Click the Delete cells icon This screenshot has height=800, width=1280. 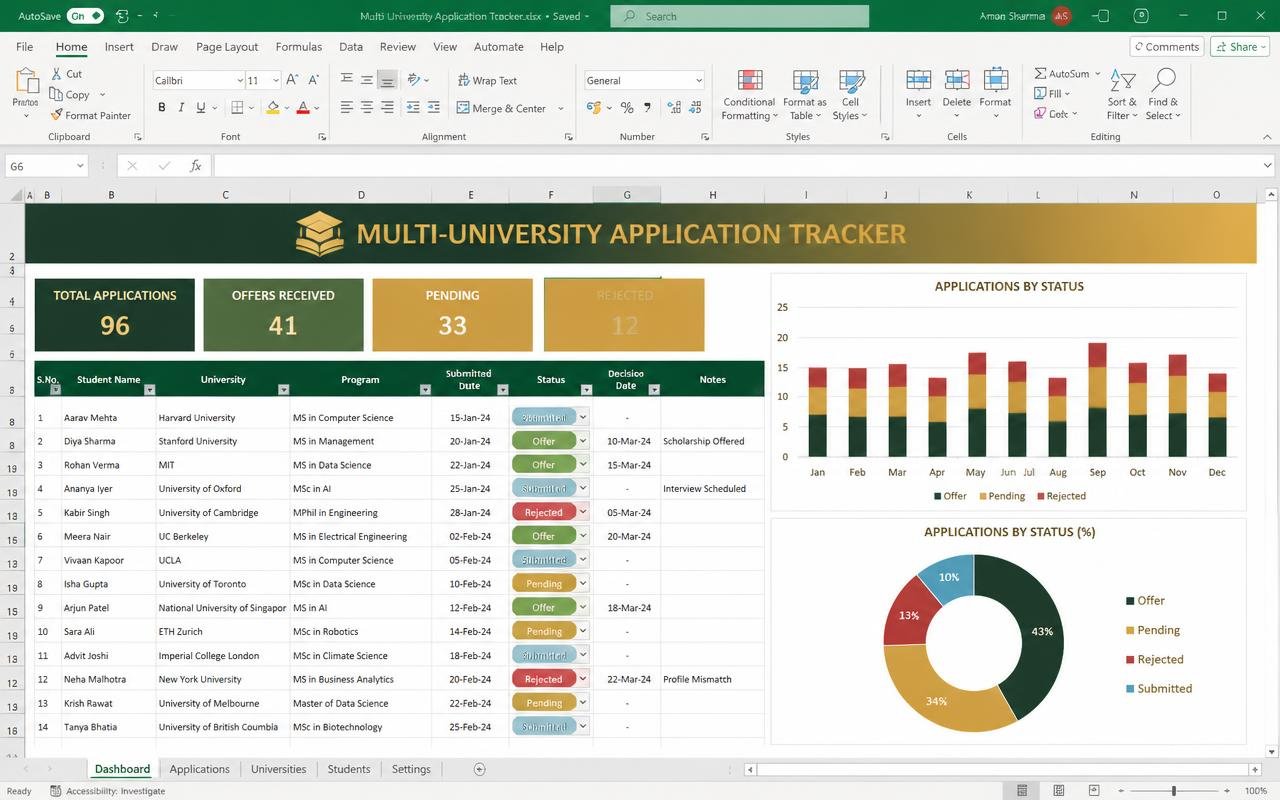[x=957, y=82]
